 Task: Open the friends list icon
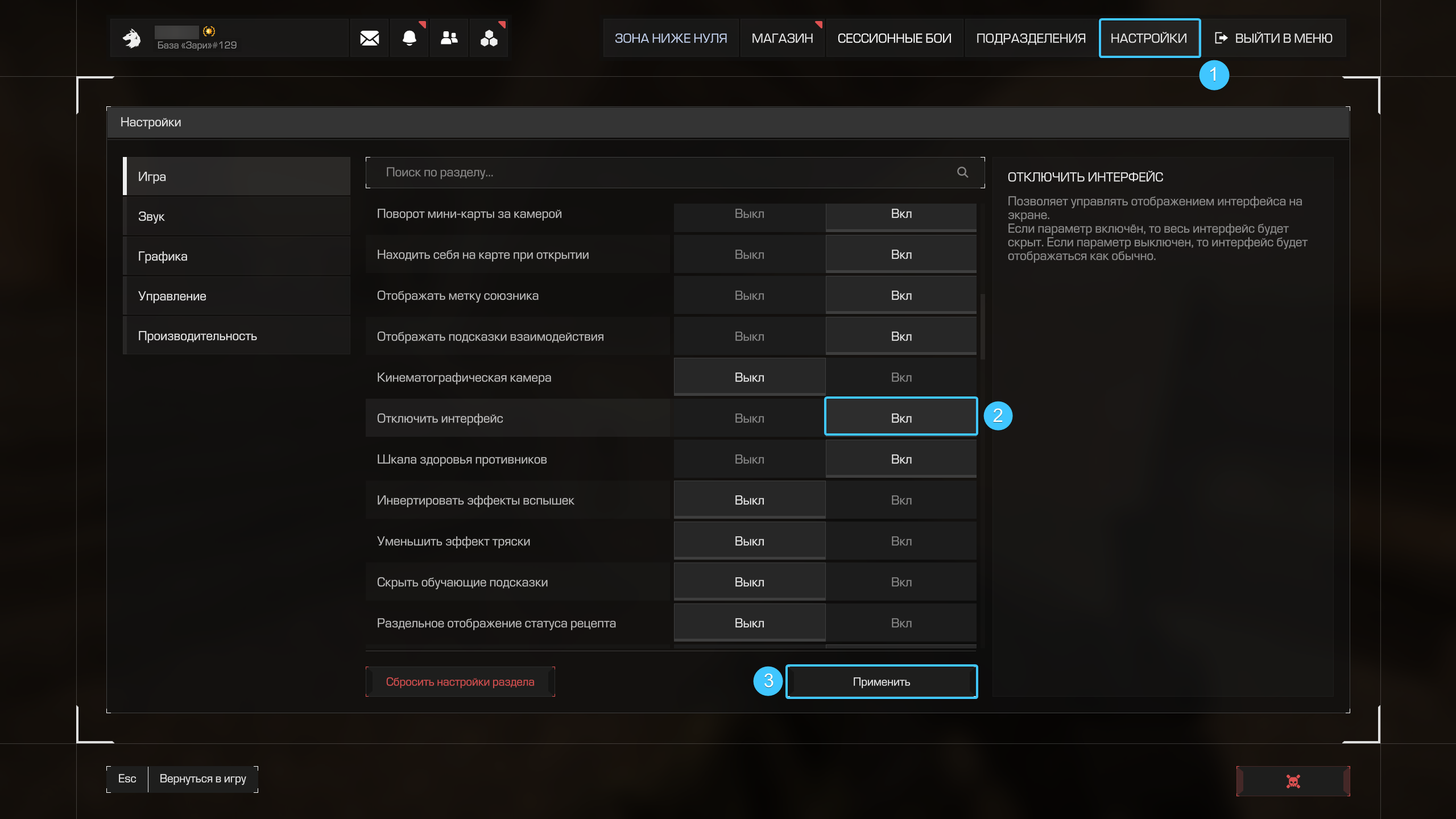(449, 38)
